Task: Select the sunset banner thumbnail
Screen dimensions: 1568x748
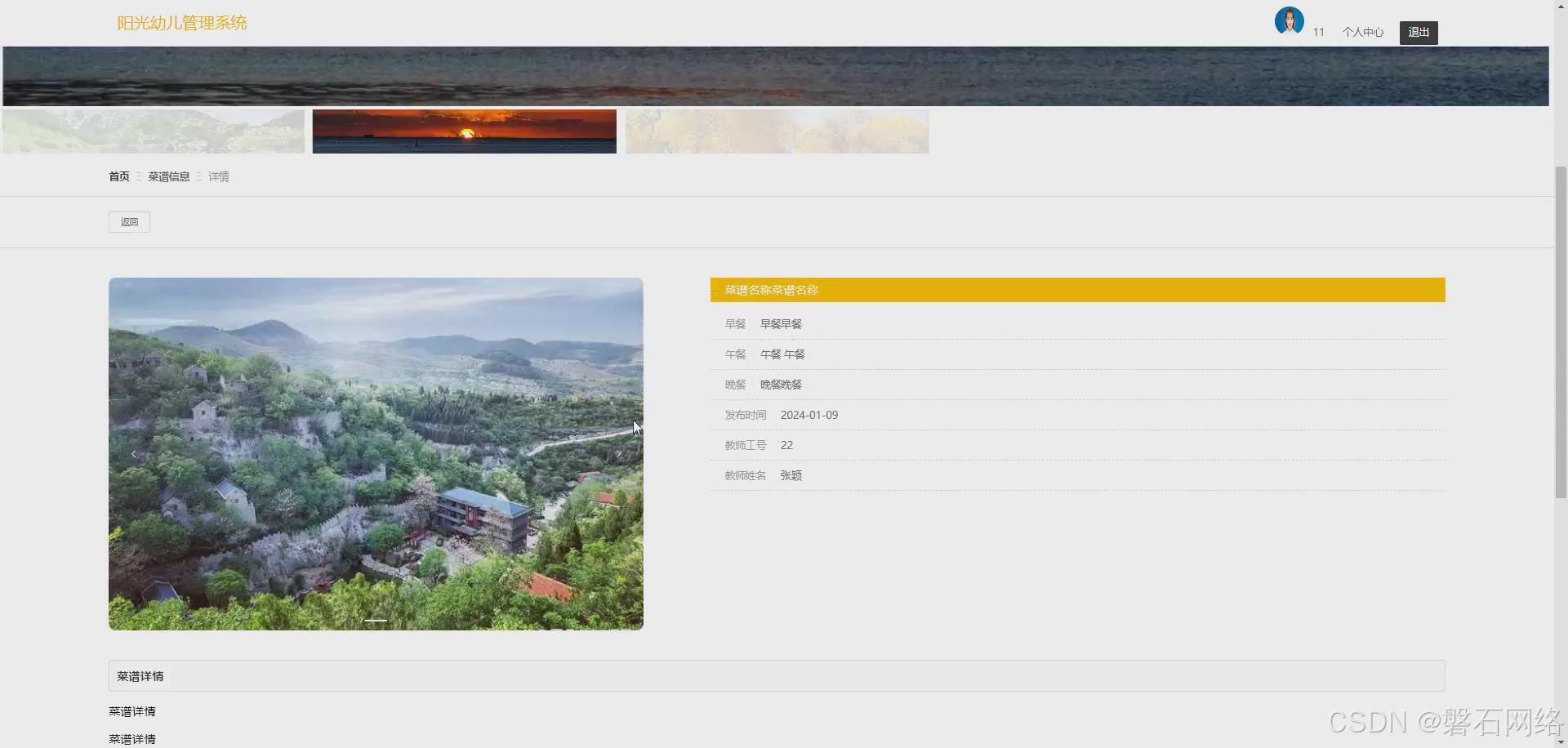Action: pos(465,131)
